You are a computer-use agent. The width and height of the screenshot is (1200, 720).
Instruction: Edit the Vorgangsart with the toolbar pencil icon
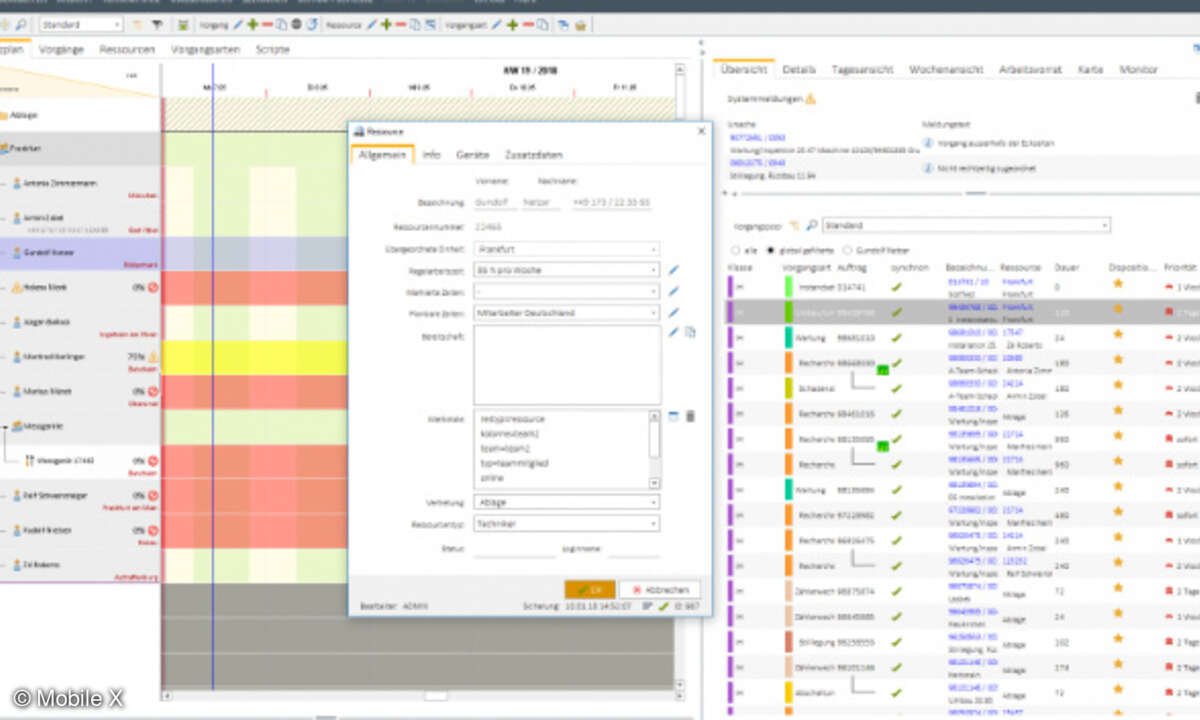point(498,24)
